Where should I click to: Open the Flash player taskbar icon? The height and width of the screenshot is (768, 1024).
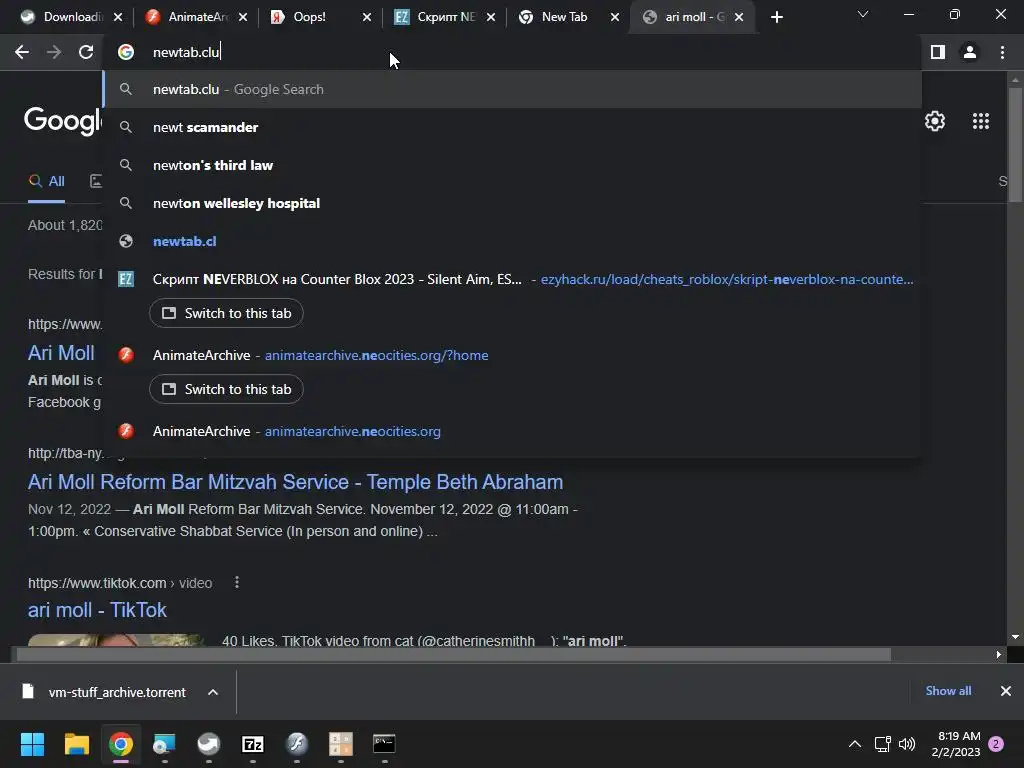(x=296, y=744)
